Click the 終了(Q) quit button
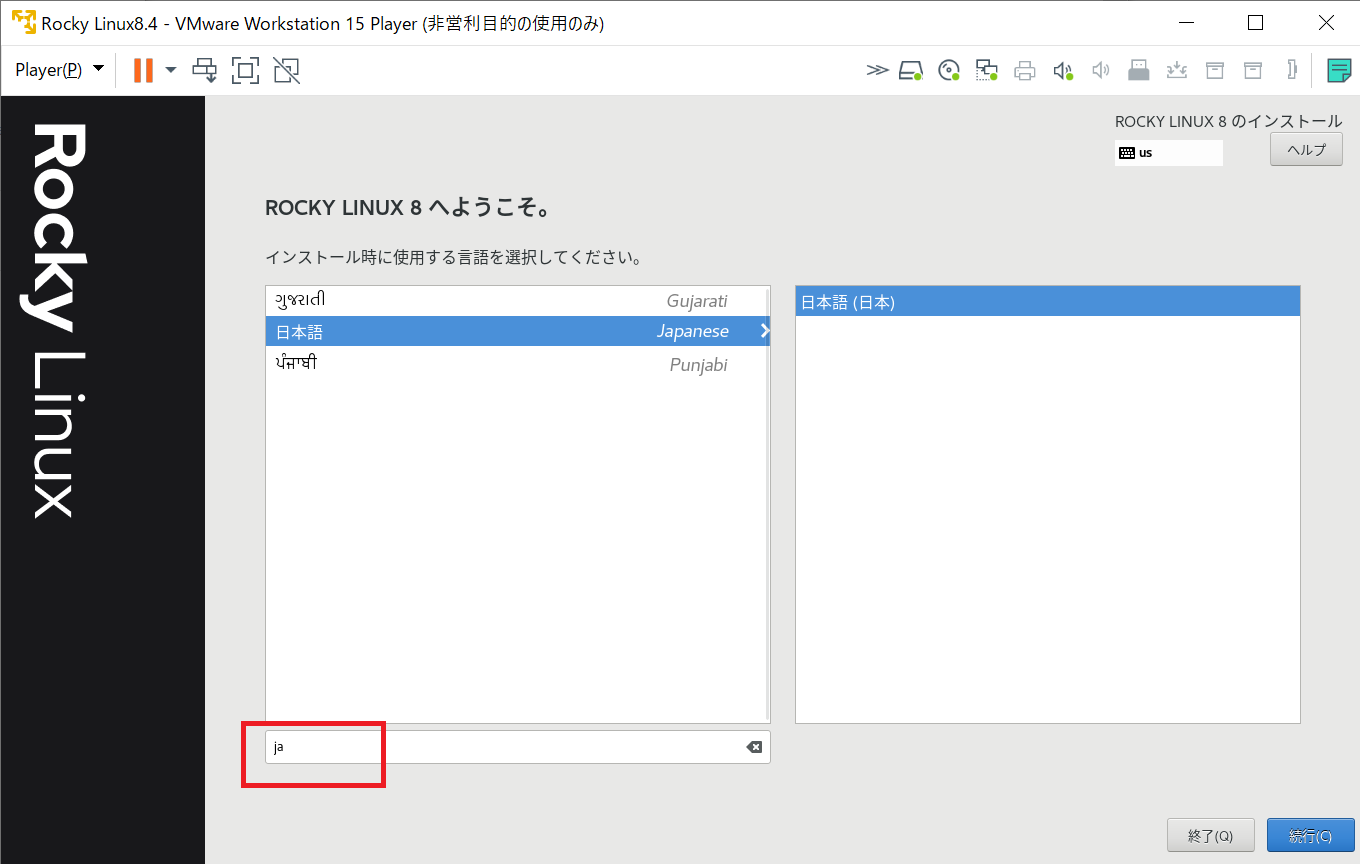Image resolution: width=1360 pixels, height=864 pixels. [1210, 835]
